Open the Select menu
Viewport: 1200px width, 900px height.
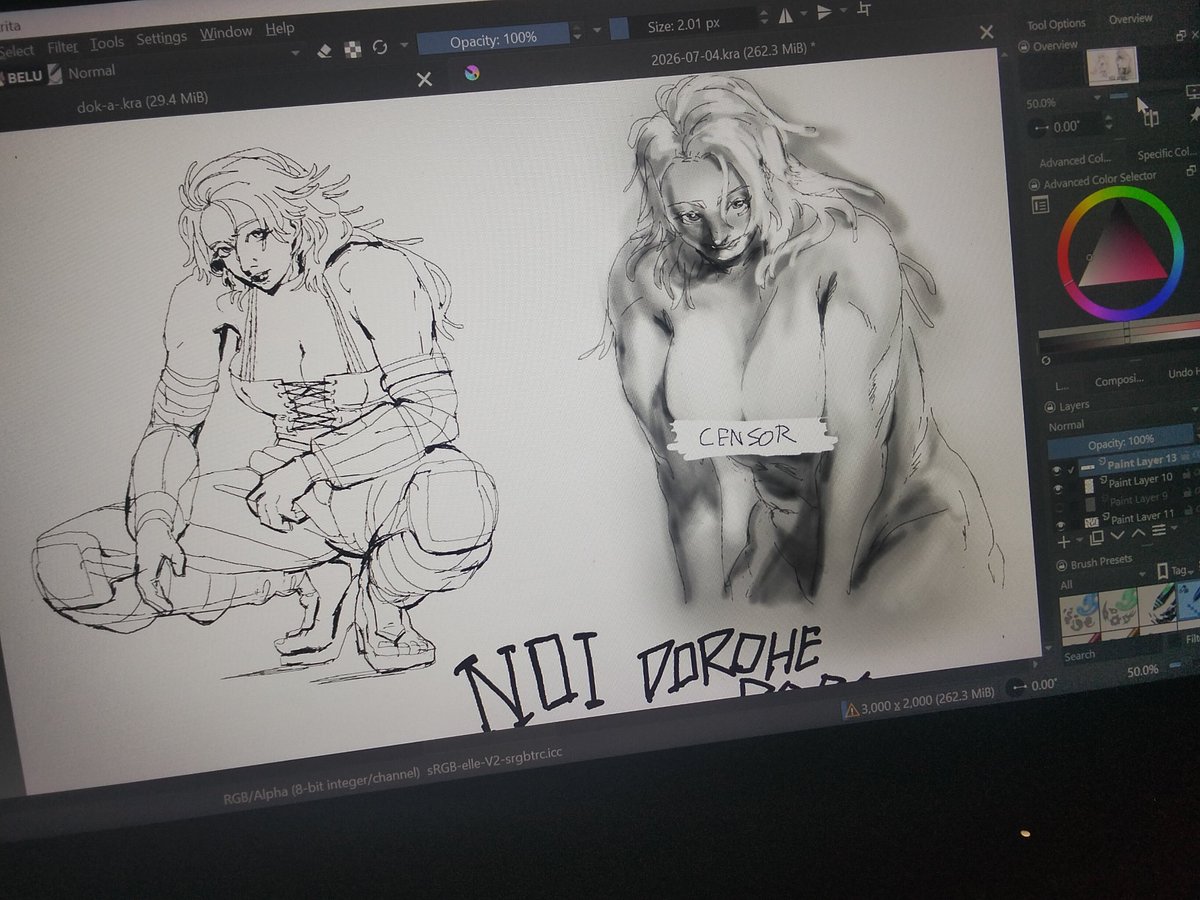coord(17,49)
